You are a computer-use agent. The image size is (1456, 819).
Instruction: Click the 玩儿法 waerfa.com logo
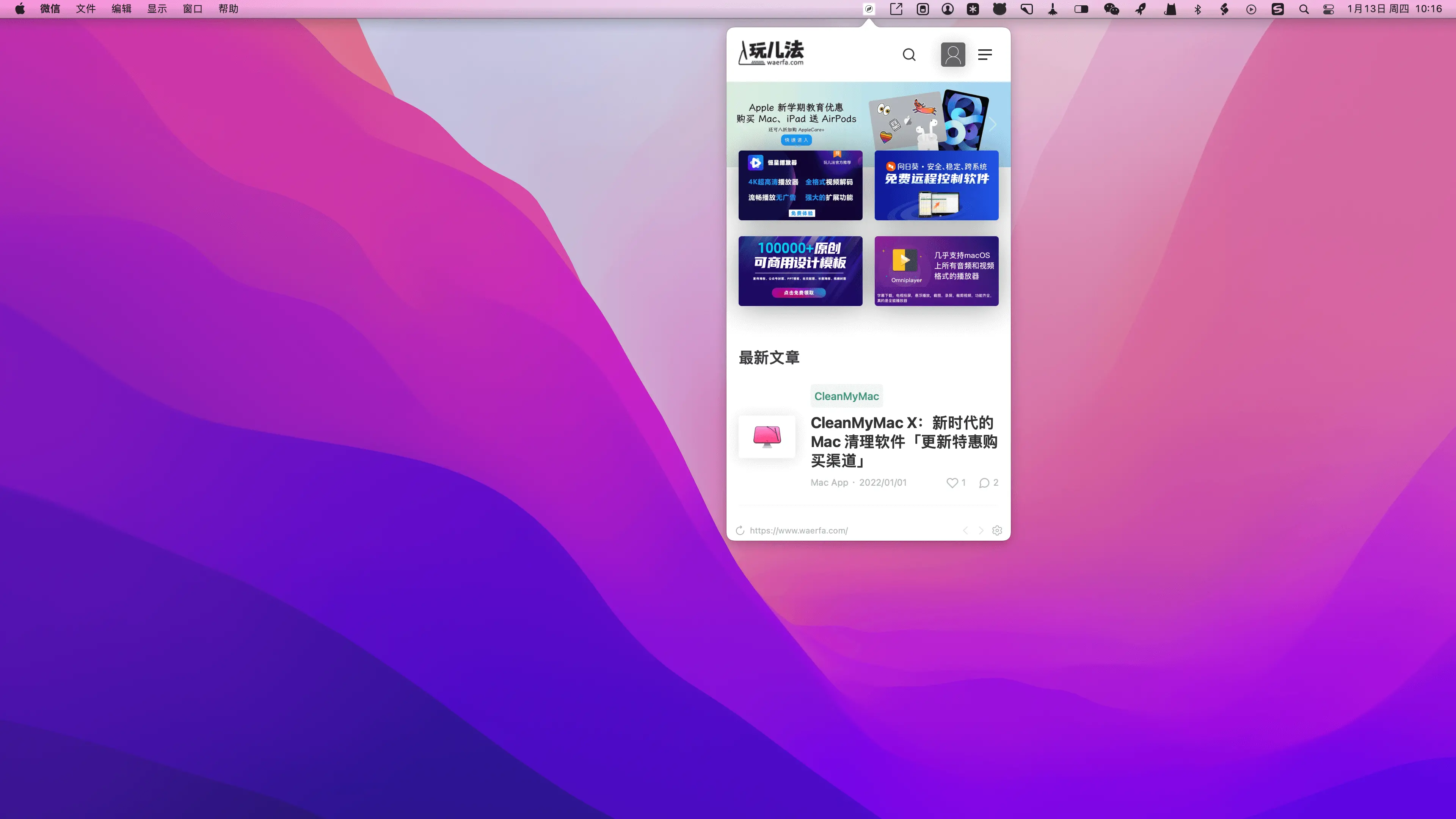coord(771,53)
